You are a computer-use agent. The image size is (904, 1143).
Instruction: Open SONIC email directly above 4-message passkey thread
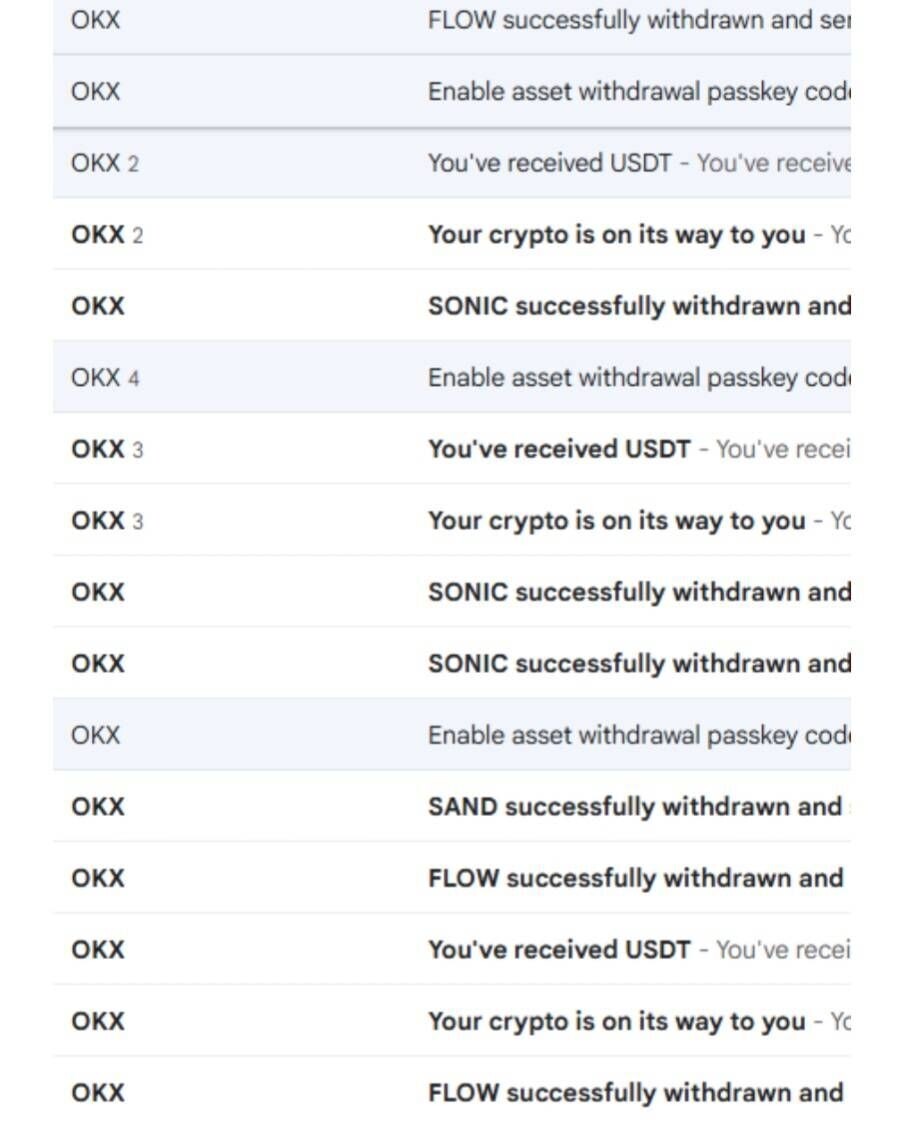point(638,306)
